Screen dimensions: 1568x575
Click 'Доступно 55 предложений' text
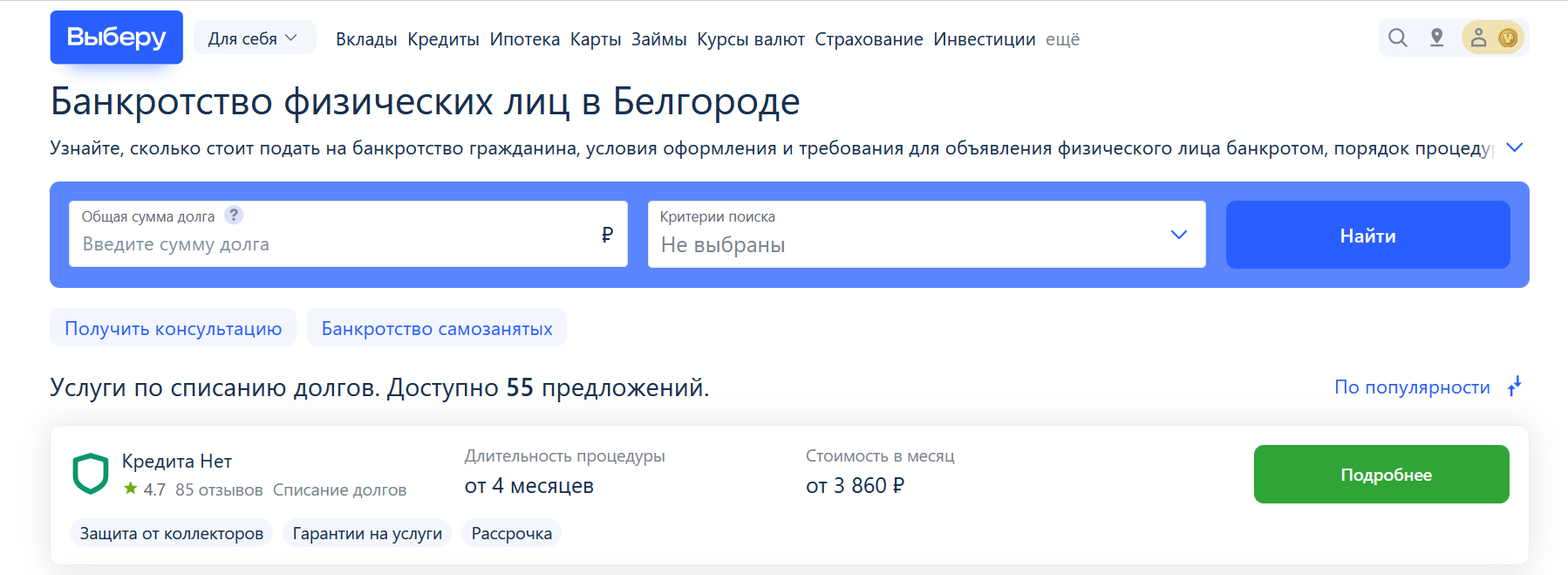click(x=549, y=387)
